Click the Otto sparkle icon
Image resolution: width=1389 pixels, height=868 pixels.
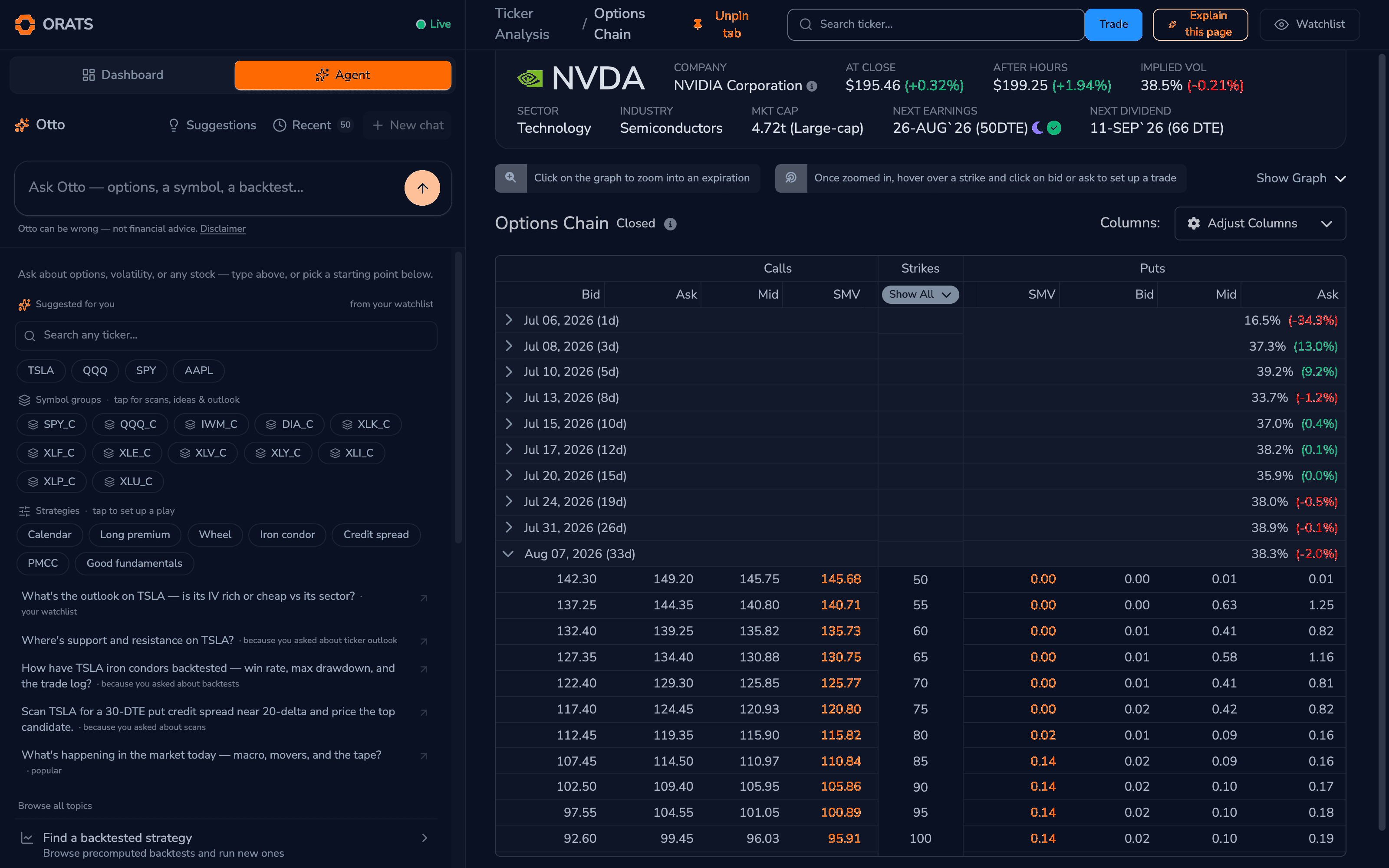tap(22, 125)
